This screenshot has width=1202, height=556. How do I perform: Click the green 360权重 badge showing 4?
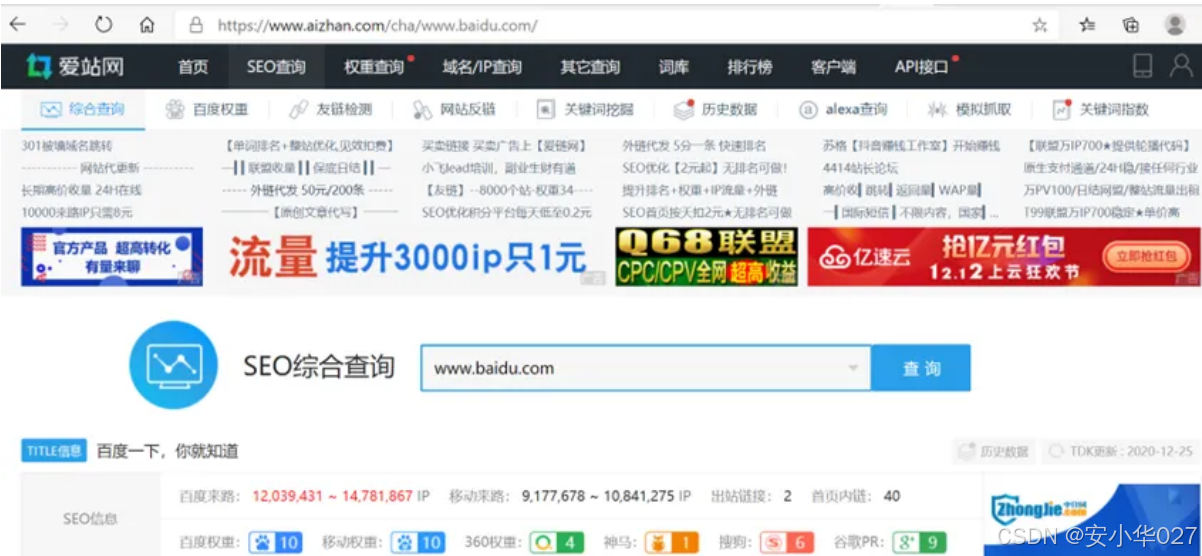[x=556, y=542]
